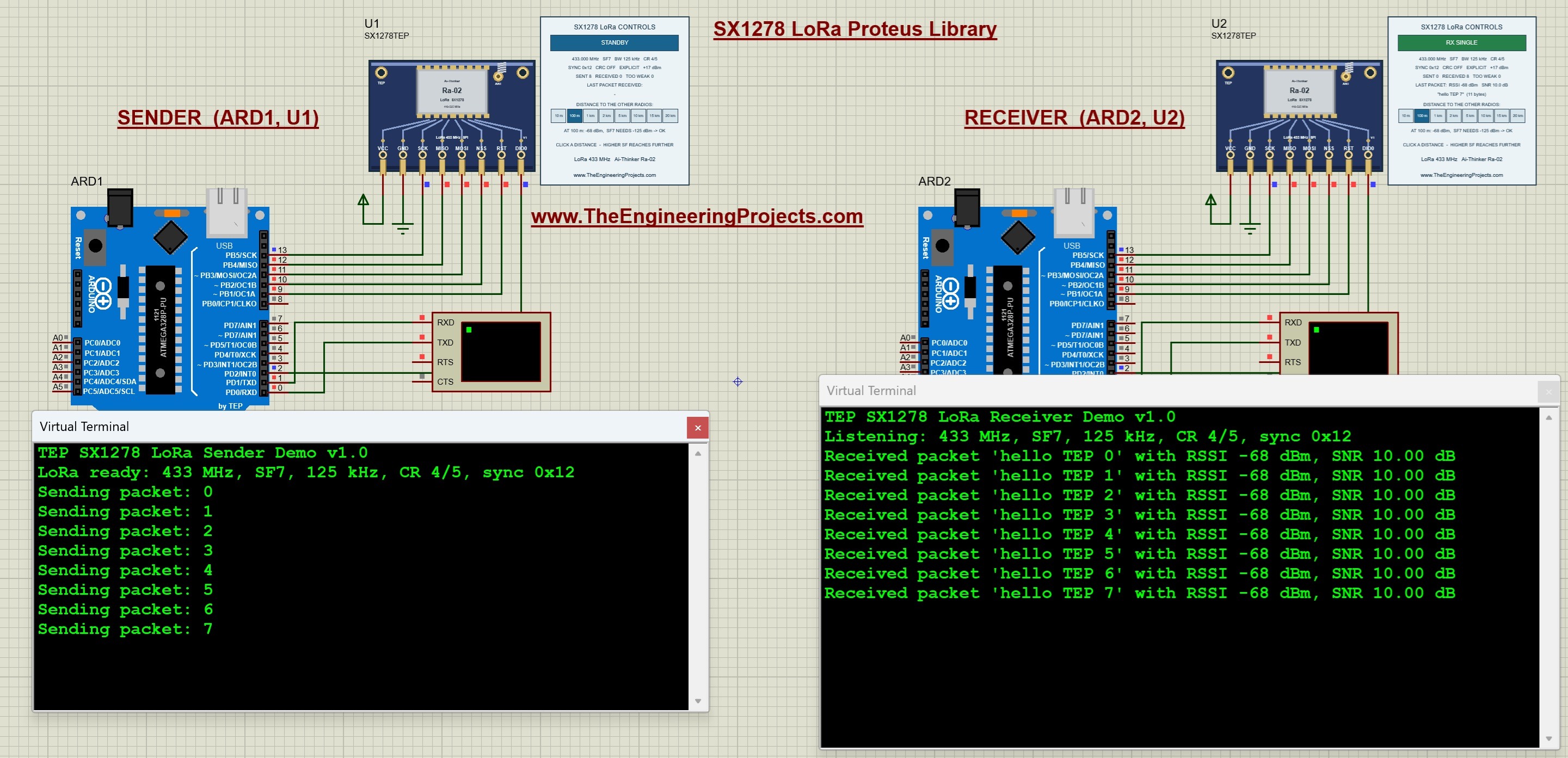
Task: Click the Reset button on ARD1 board
Action: click(x=96, y=245)
